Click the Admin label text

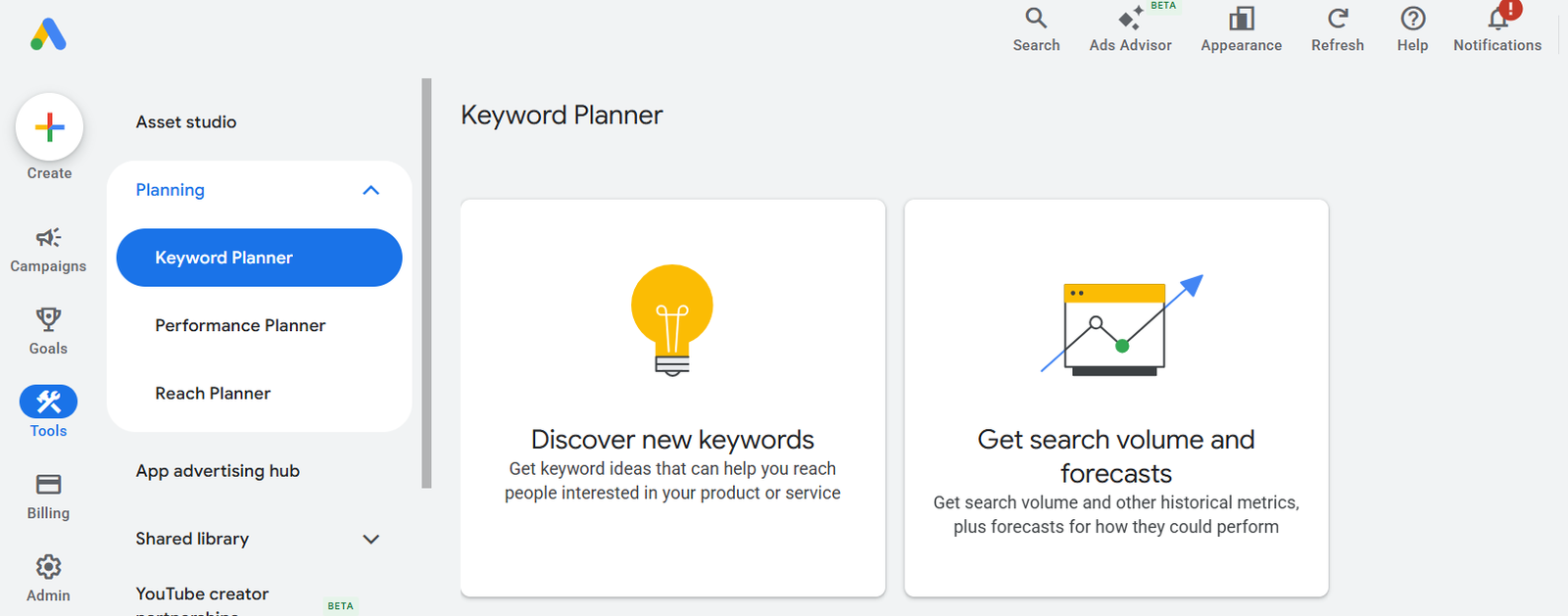coord(48,595)
